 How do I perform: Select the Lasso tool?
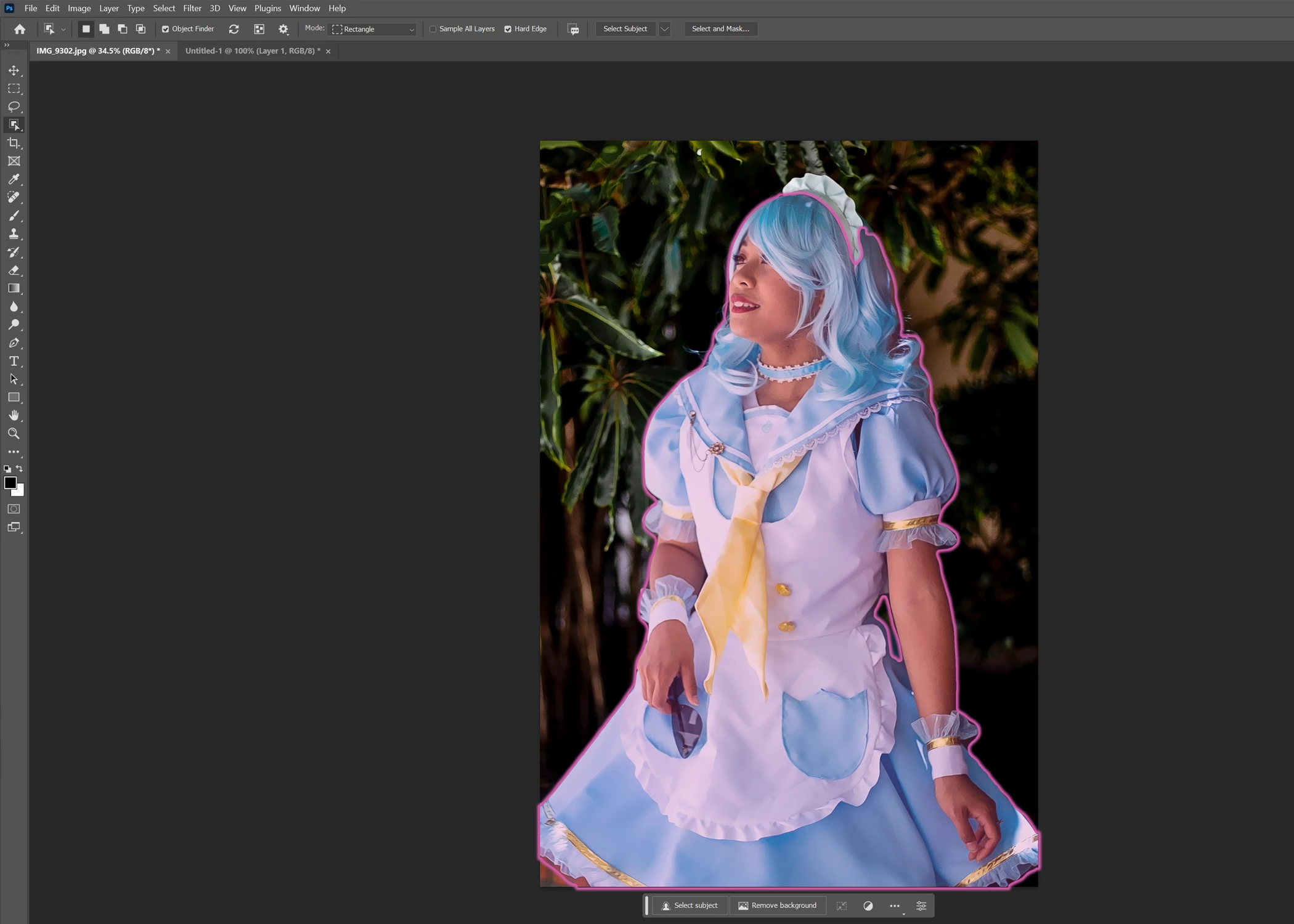pos(14,107)
